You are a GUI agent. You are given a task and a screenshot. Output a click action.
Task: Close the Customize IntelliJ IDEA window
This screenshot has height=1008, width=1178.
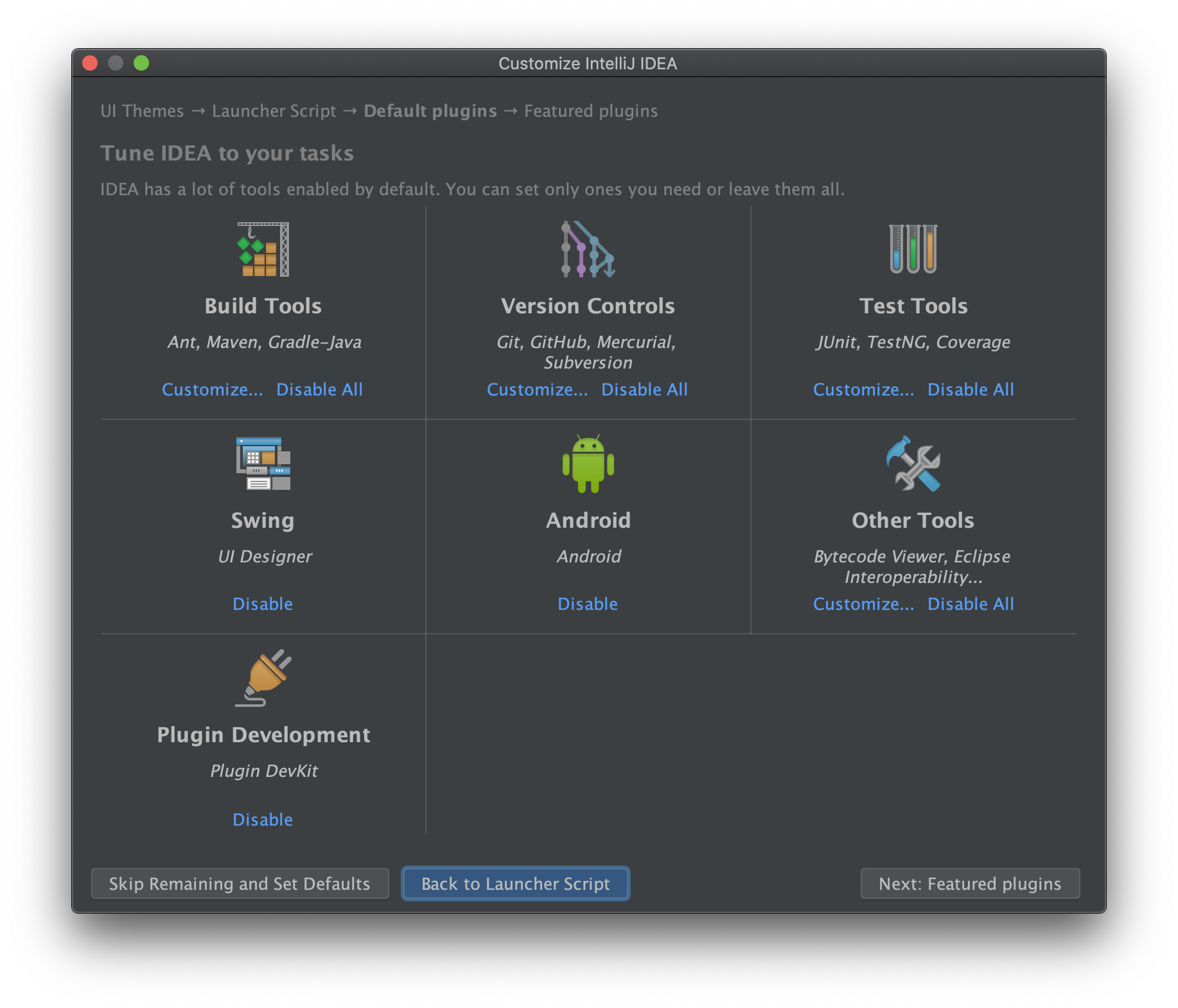tap(90, 63)
